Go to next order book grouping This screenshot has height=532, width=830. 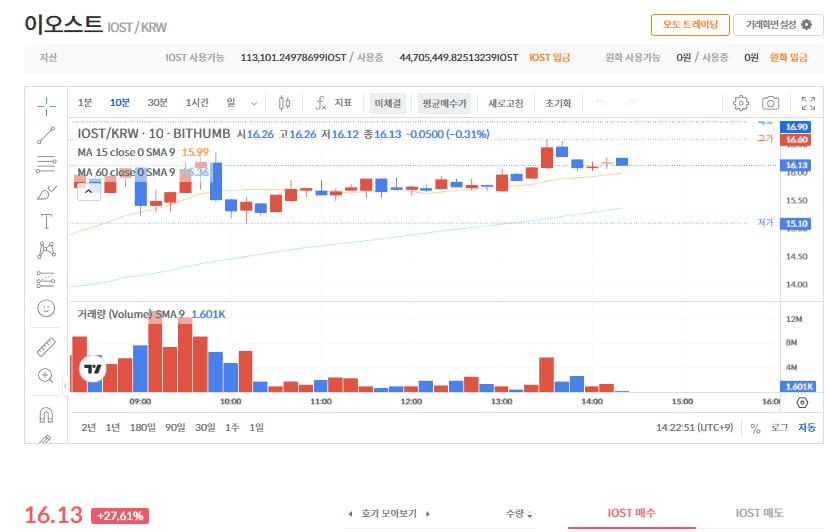click(428, 513)
